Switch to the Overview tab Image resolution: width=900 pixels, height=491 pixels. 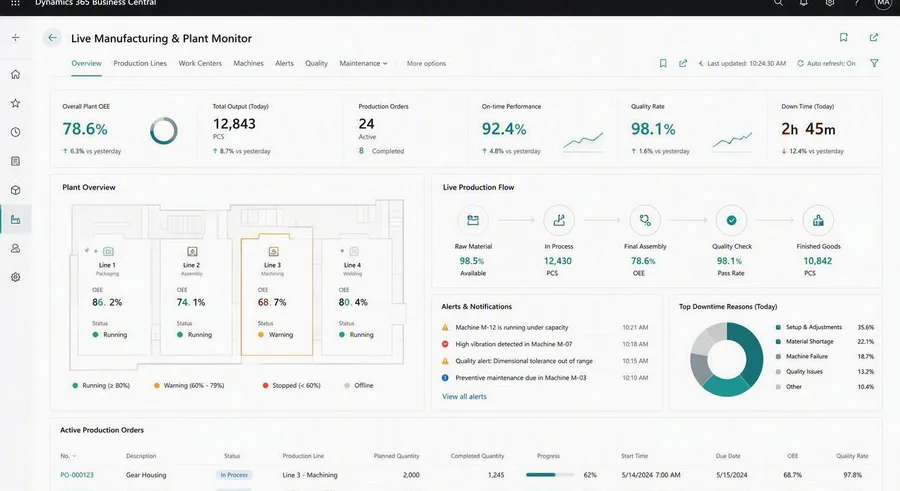[86, 63]
